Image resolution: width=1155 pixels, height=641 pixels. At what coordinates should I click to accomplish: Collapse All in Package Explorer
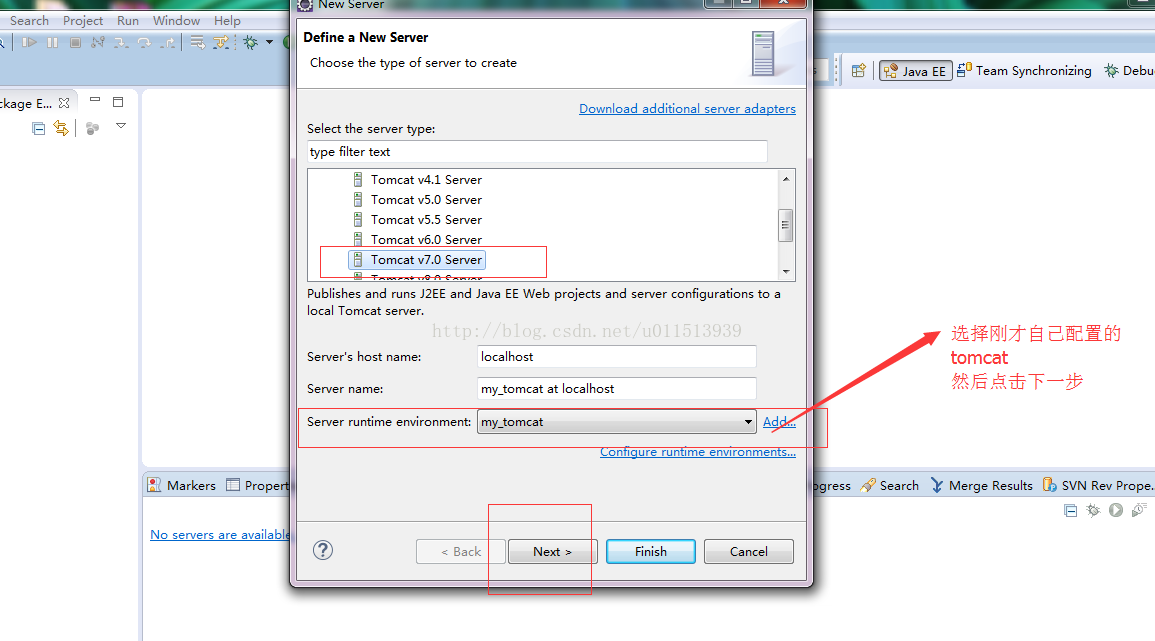[39, 129]
